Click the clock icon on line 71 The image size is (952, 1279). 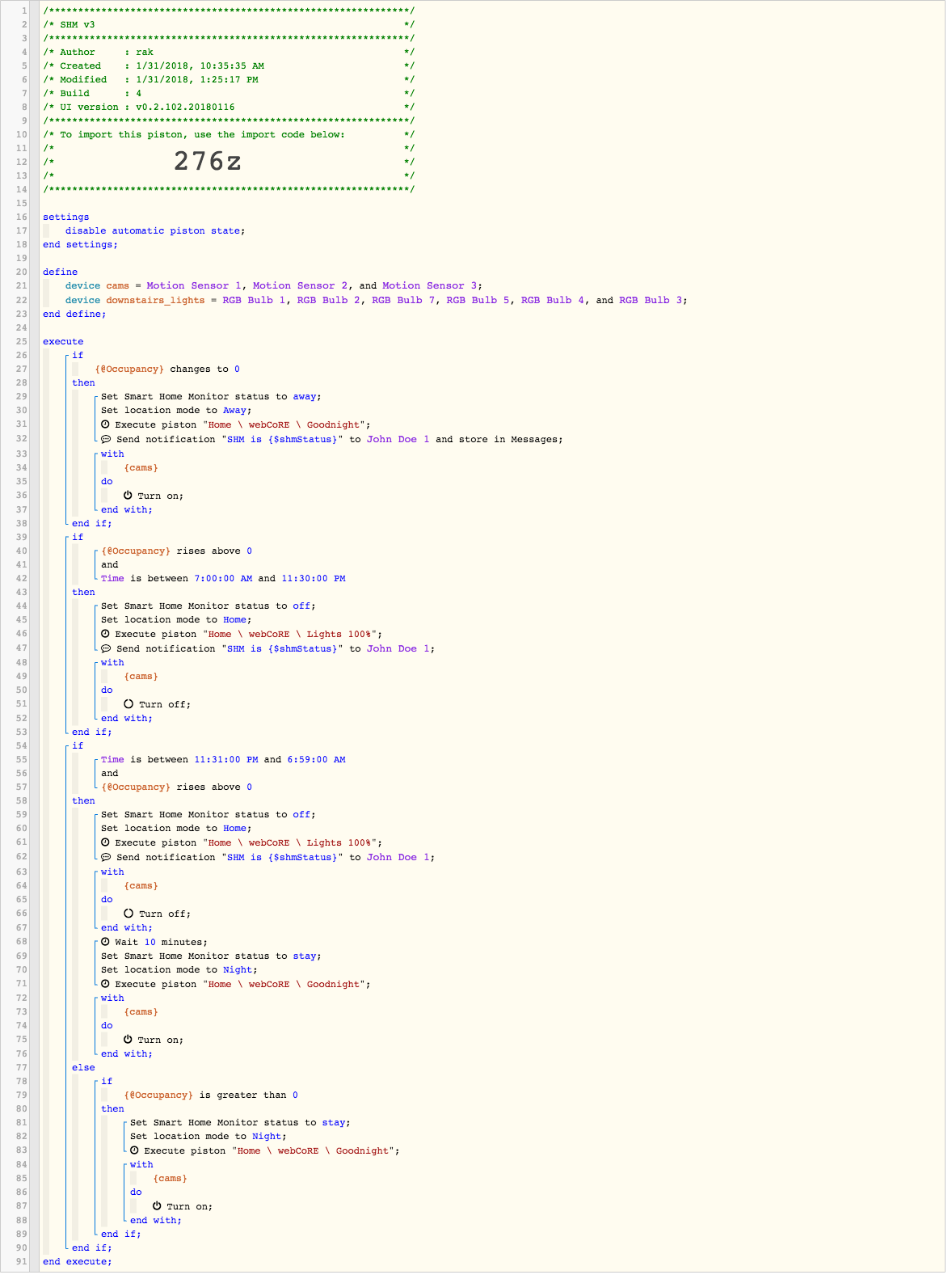tap(105, 984)
